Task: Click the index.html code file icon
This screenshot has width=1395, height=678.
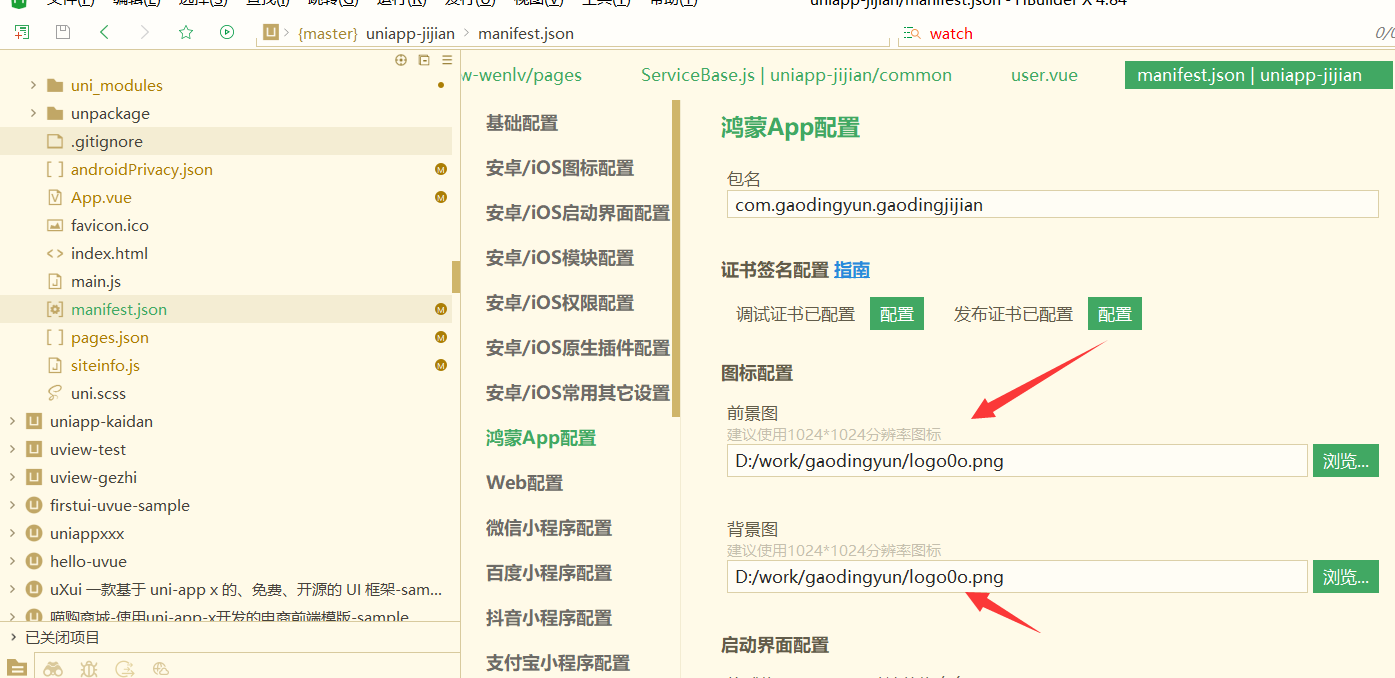Action: tap(55, 253)
